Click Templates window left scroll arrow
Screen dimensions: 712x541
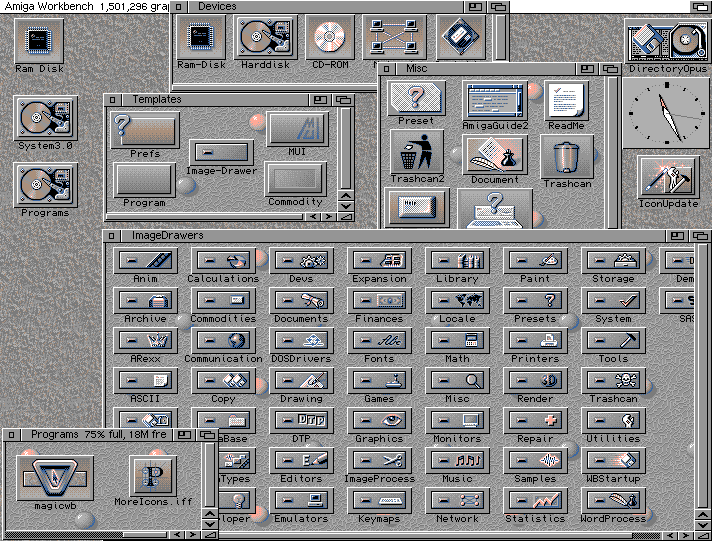click(313, 217)
